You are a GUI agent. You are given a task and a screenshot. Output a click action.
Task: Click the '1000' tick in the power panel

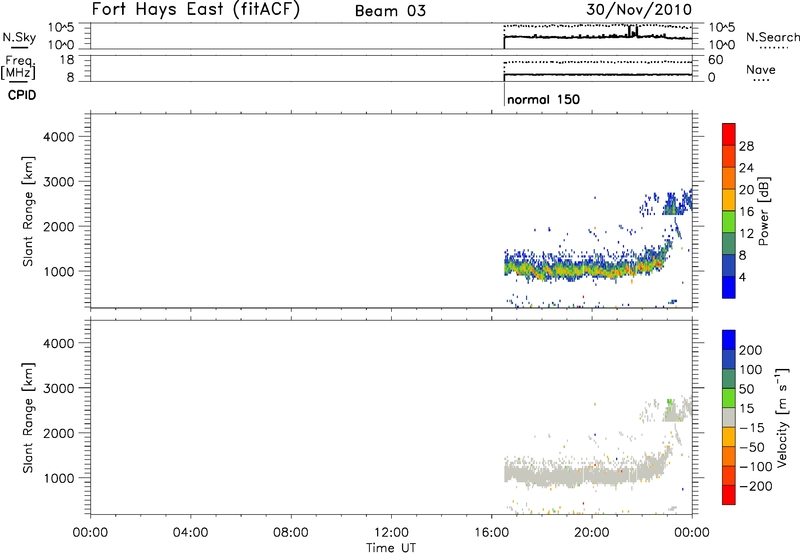(59, 271)
